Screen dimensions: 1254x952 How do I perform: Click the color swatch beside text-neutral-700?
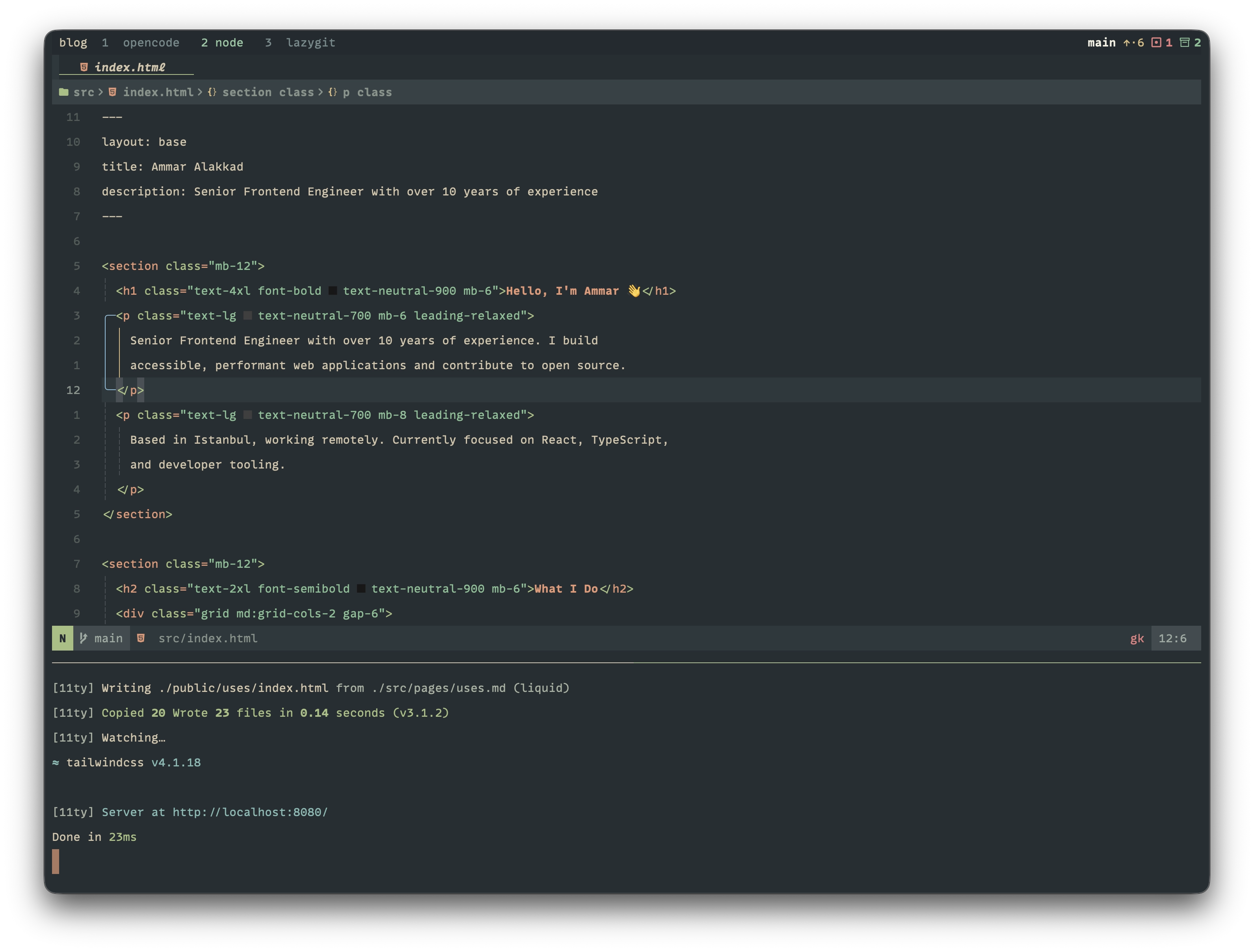248,316
